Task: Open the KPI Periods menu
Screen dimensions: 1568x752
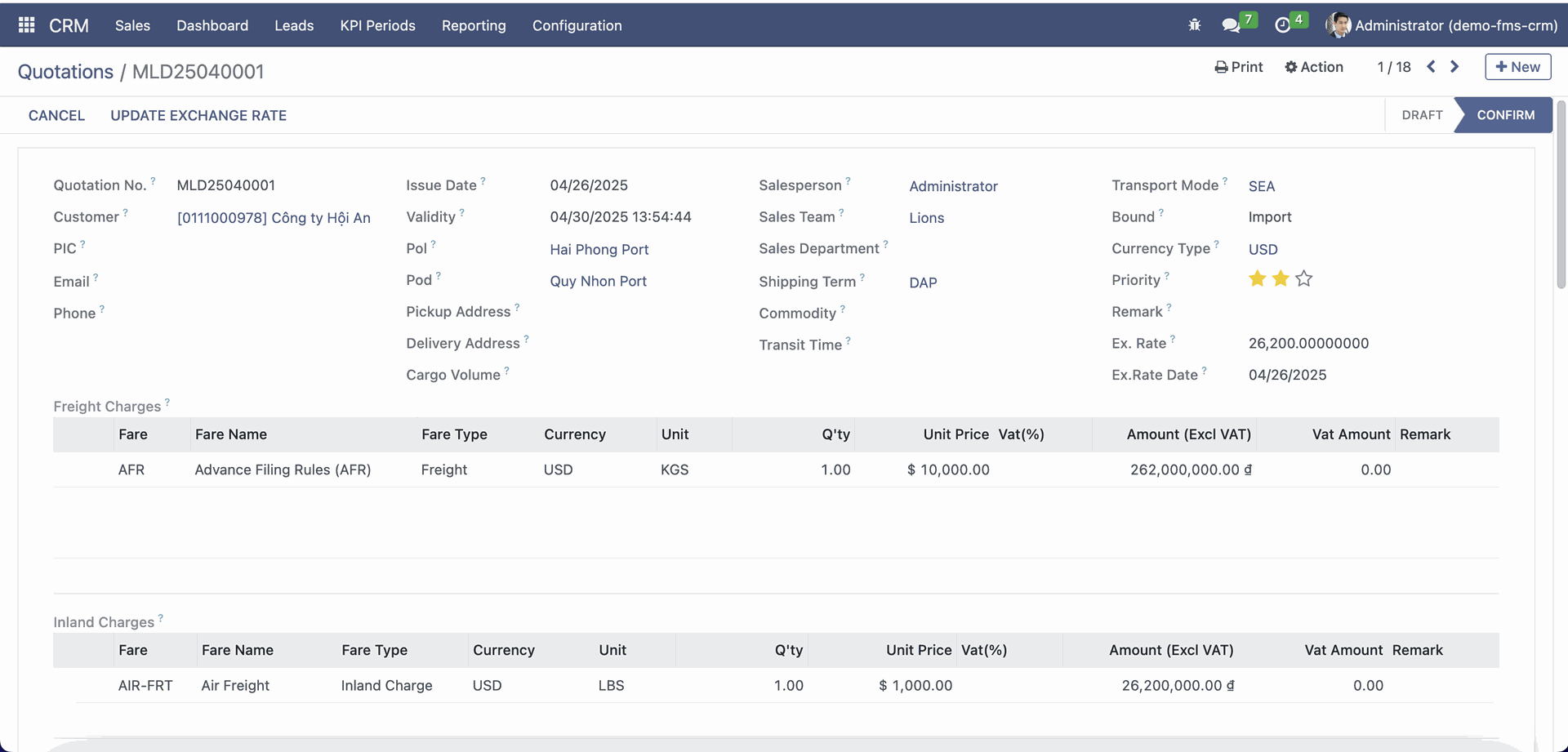Action: tap(377, 25)
